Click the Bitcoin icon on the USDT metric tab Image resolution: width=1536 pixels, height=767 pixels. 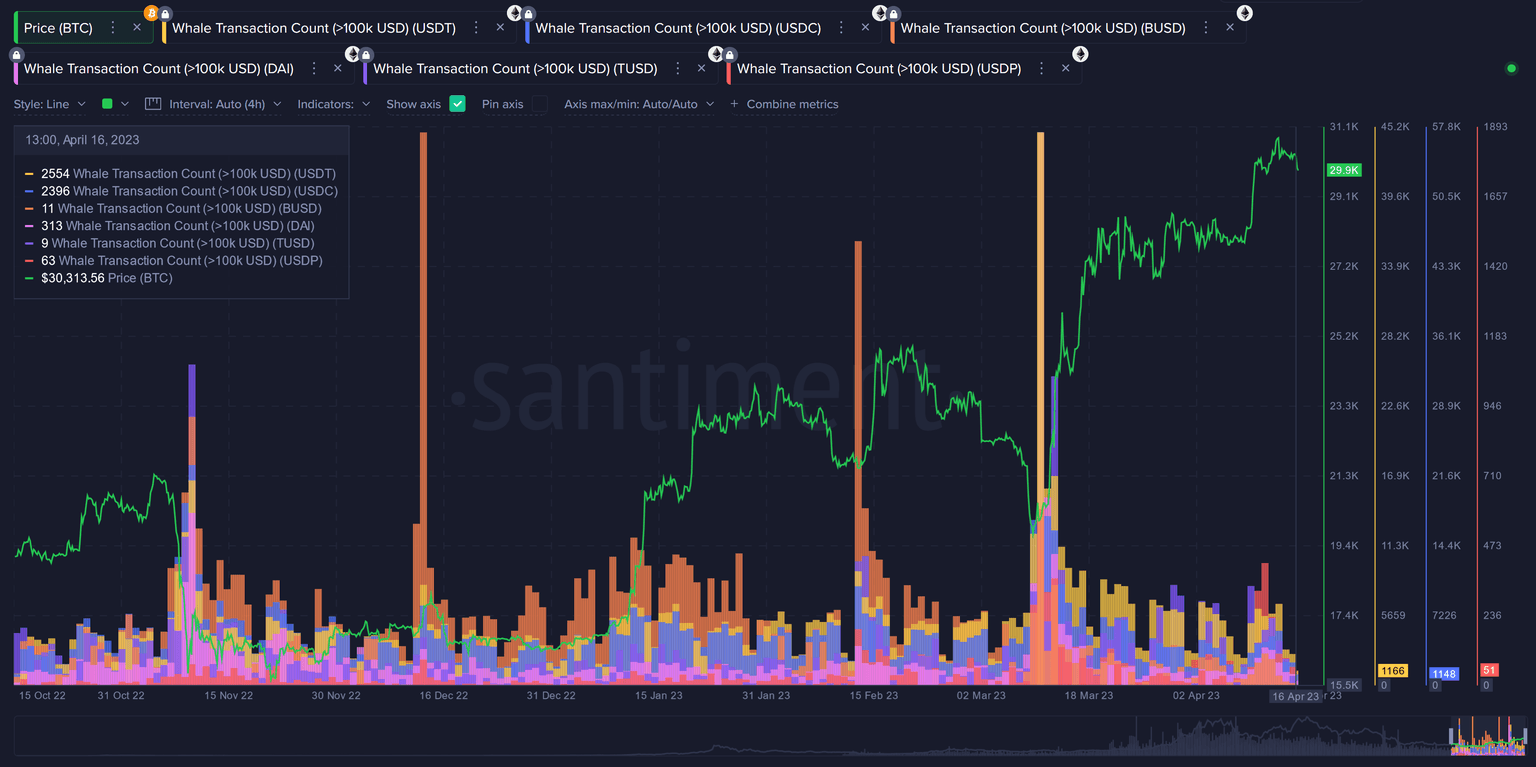(151, 13)
